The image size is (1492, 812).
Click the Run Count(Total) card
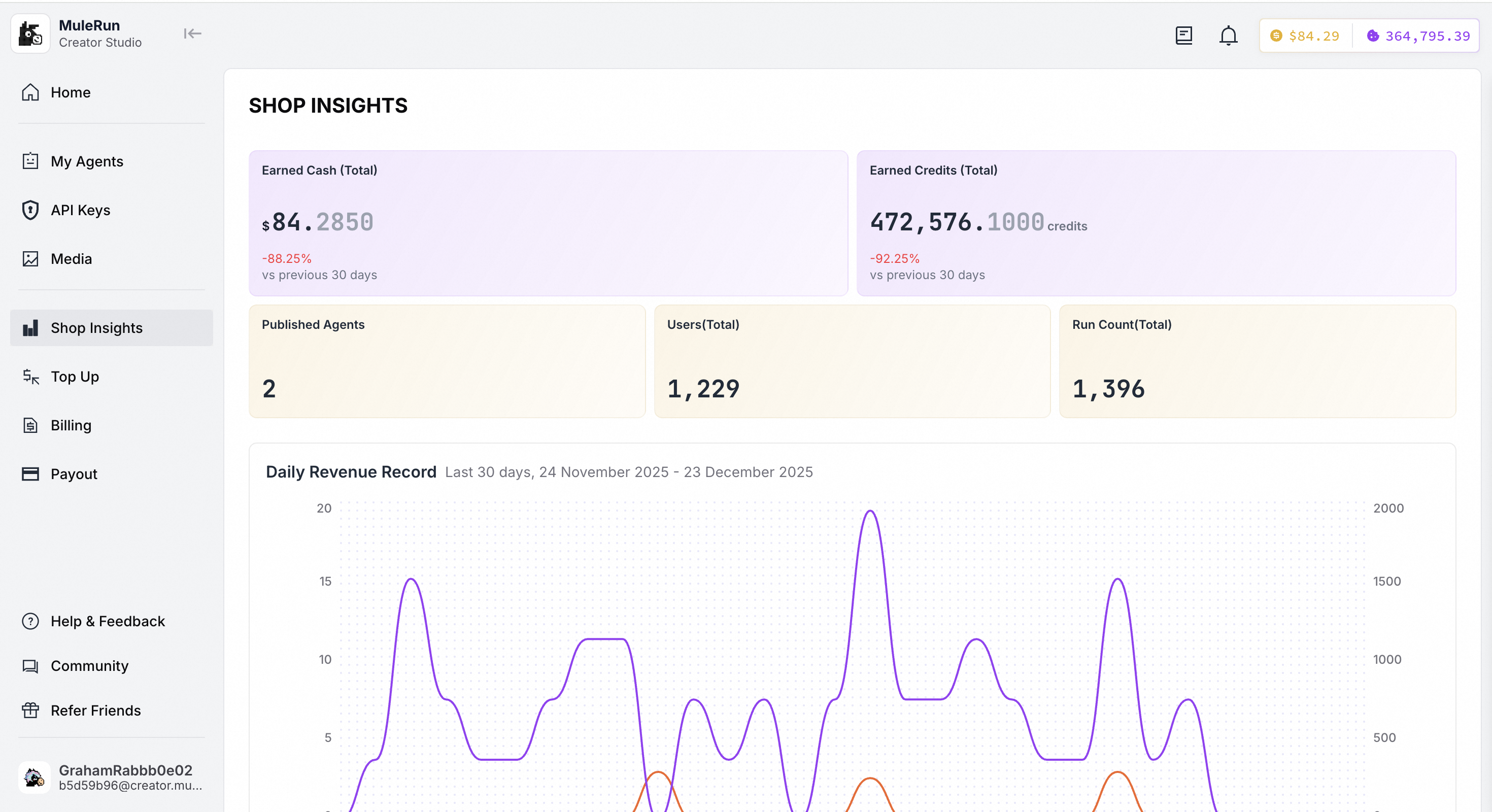(x=1257, y=361)
